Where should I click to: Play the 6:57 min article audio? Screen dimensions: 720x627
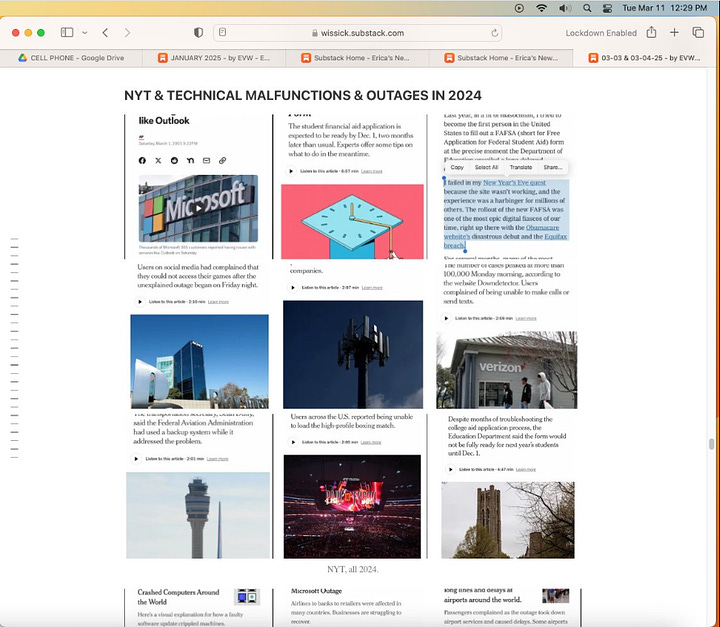[x=291, y=171]
